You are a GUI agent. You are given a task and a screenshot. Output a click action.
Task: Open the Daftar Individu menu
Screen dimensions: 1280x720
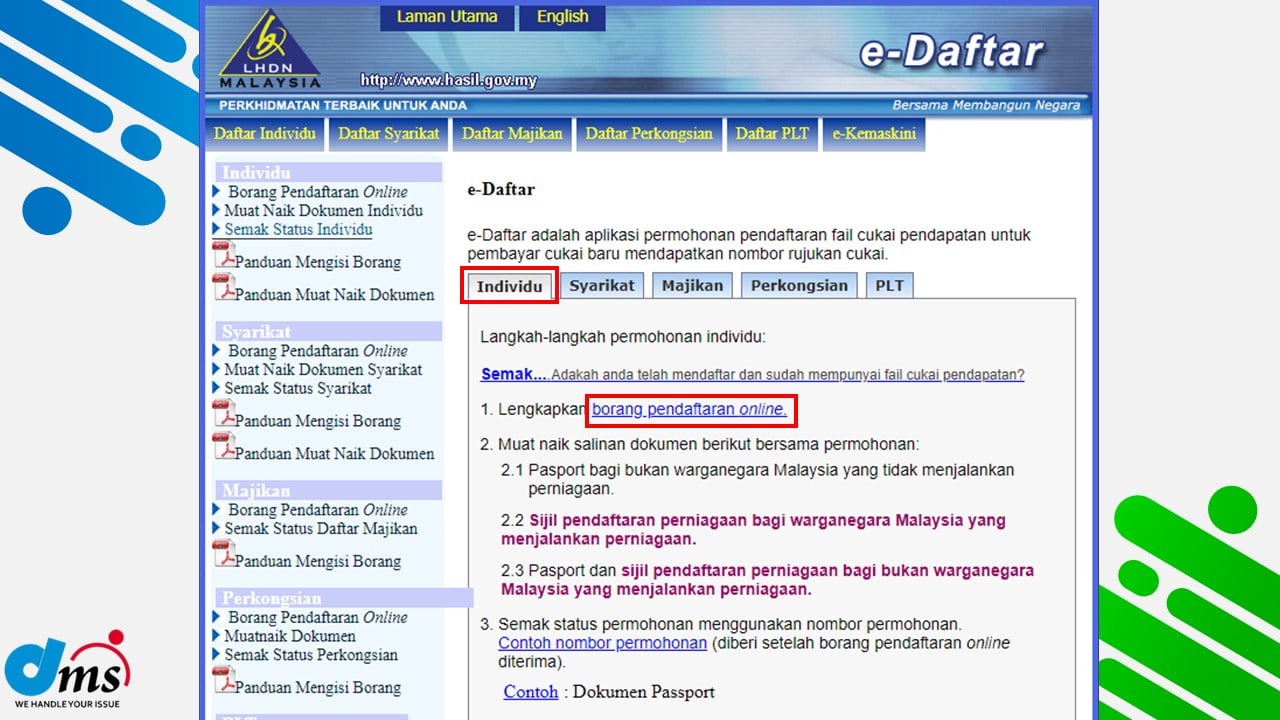[265, 134]
